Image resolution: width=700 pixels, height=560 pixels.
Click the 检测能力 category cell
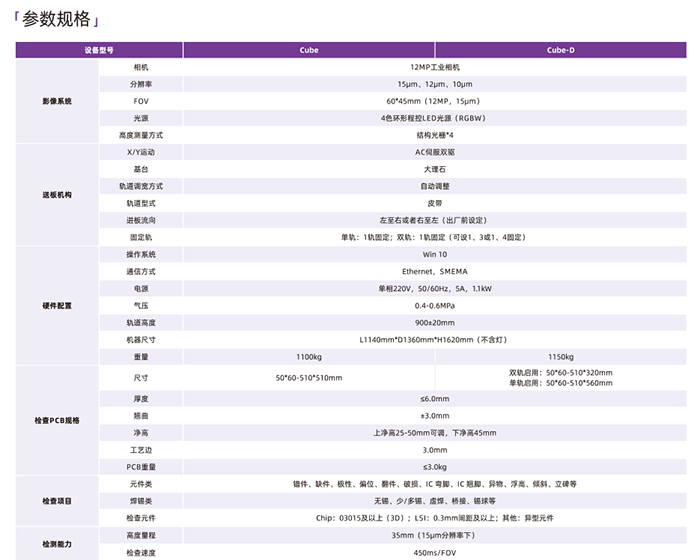click(x=57, y=543)
